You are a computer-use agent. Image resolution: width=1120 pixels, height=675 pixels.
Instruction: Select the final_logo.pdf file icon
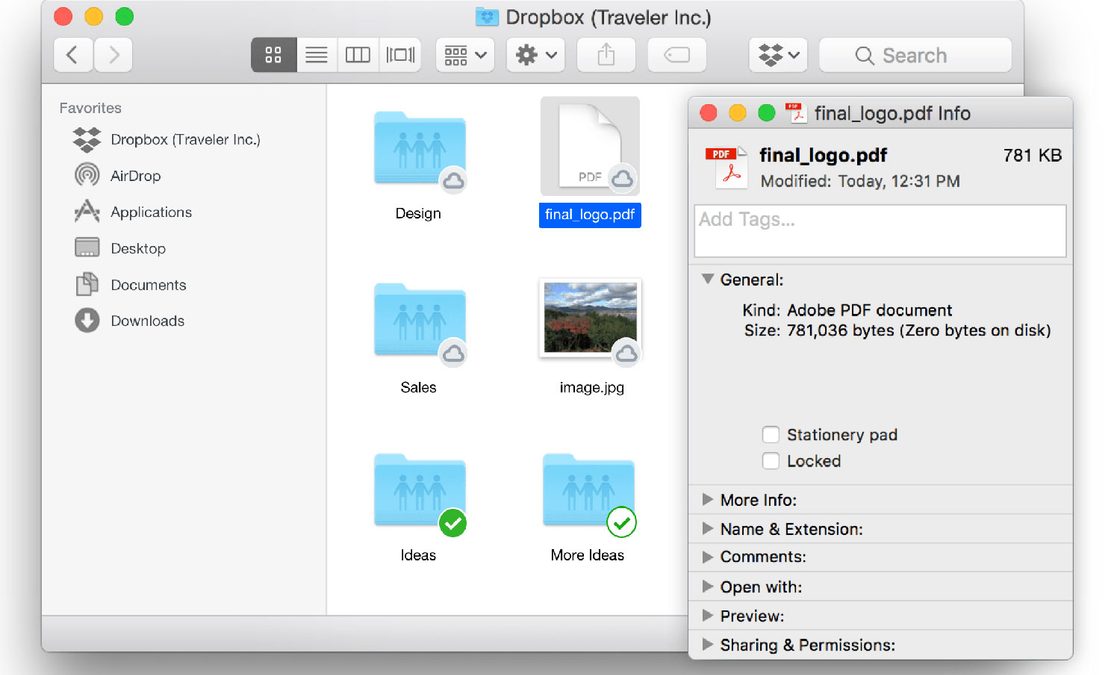[590, 146]
